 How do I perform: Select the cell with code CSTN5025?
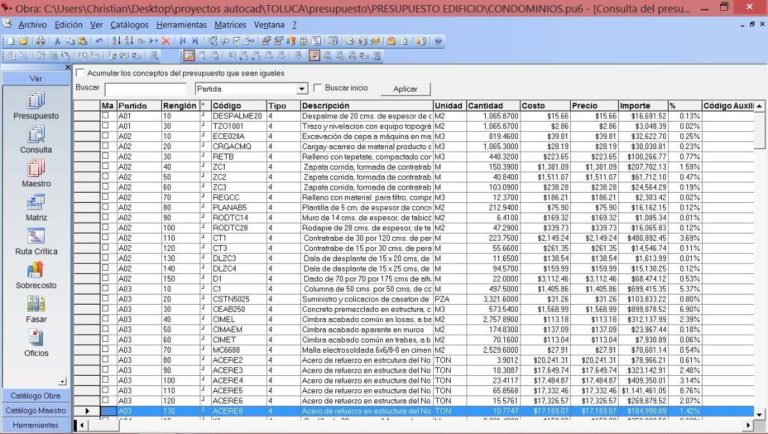[x=239, y=299]
